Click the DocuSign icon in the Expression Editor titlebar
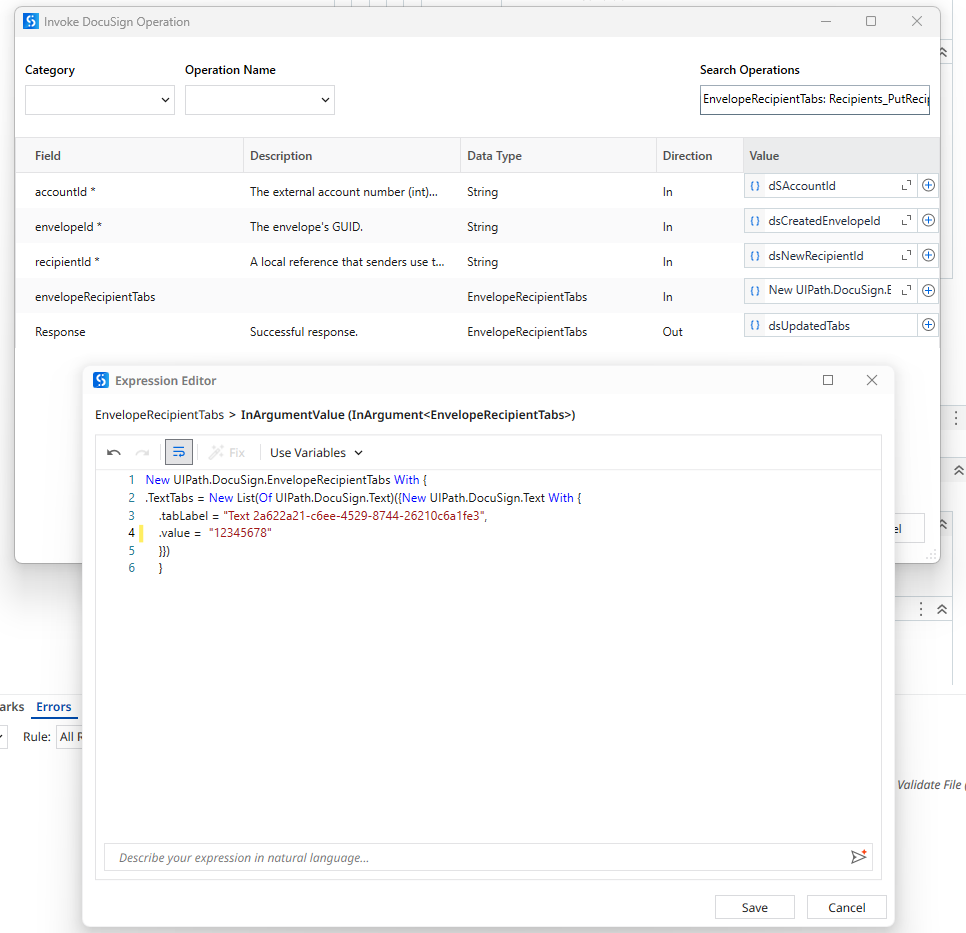Image resolution: width=966 pixels, height=933 pixels. pos(100,380)
